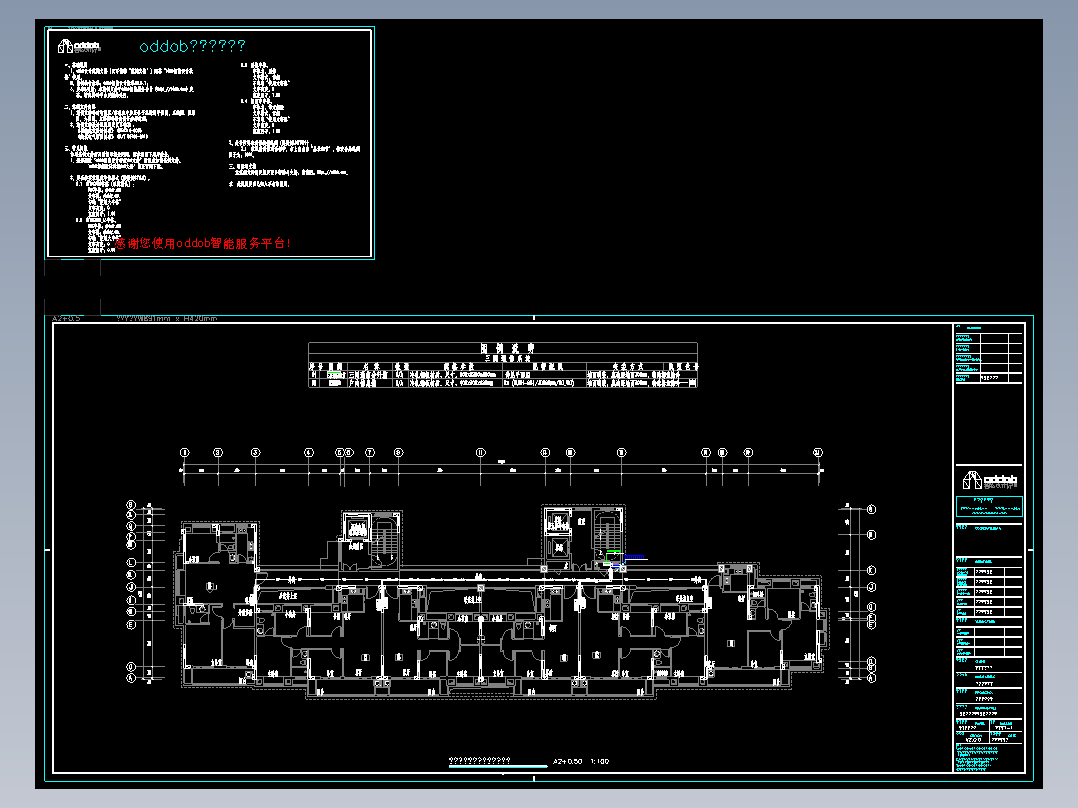
Task: Select axis bubble 7 in the top grid row
Action: coord(370,452)
